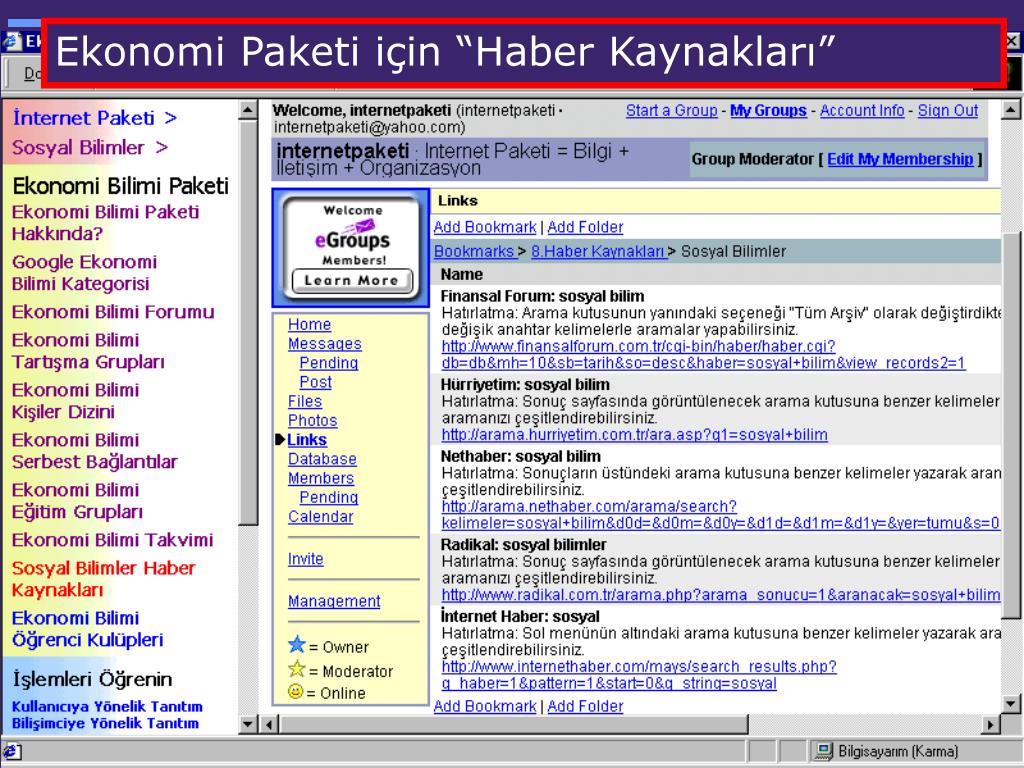The width and height of the screenshot is (1024, 768).
Task: Click the horizontal scrollbar thumb
Action: click(514, 724)
